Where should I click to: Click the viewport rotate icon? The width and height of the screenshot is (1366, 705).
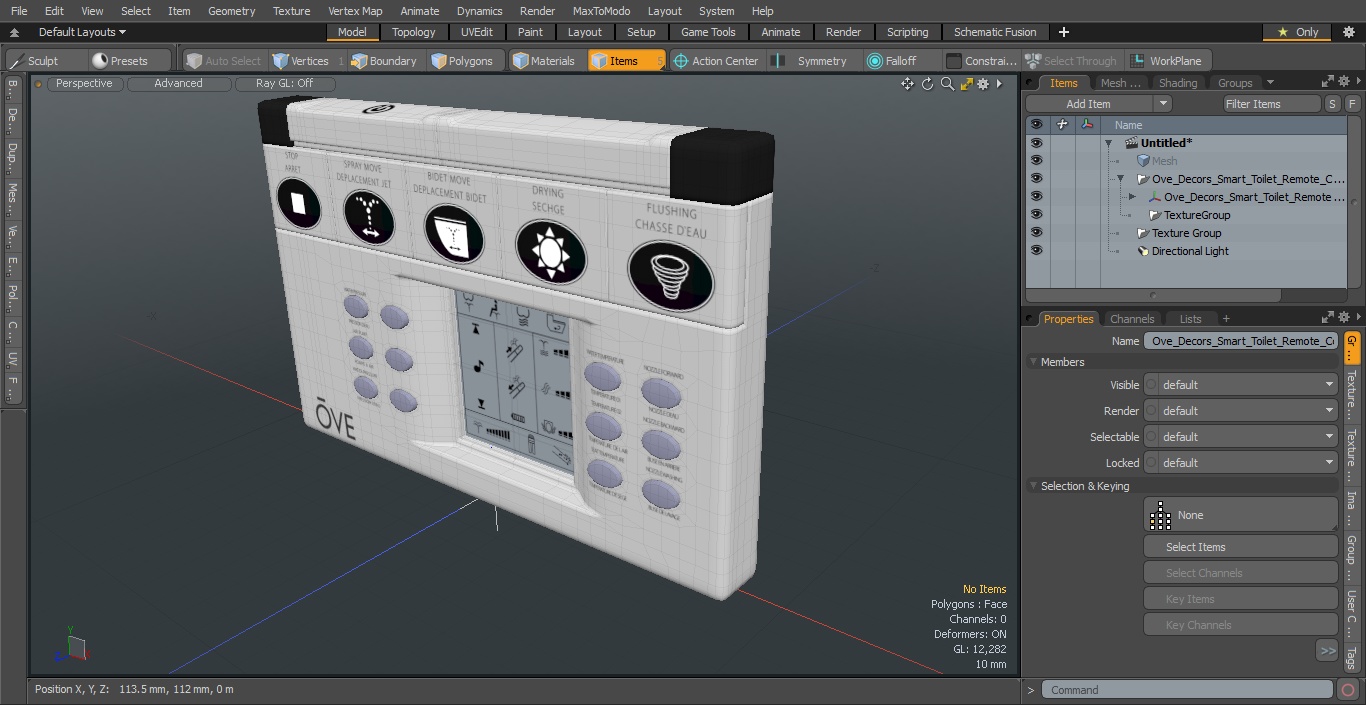[x=927, y=84]
